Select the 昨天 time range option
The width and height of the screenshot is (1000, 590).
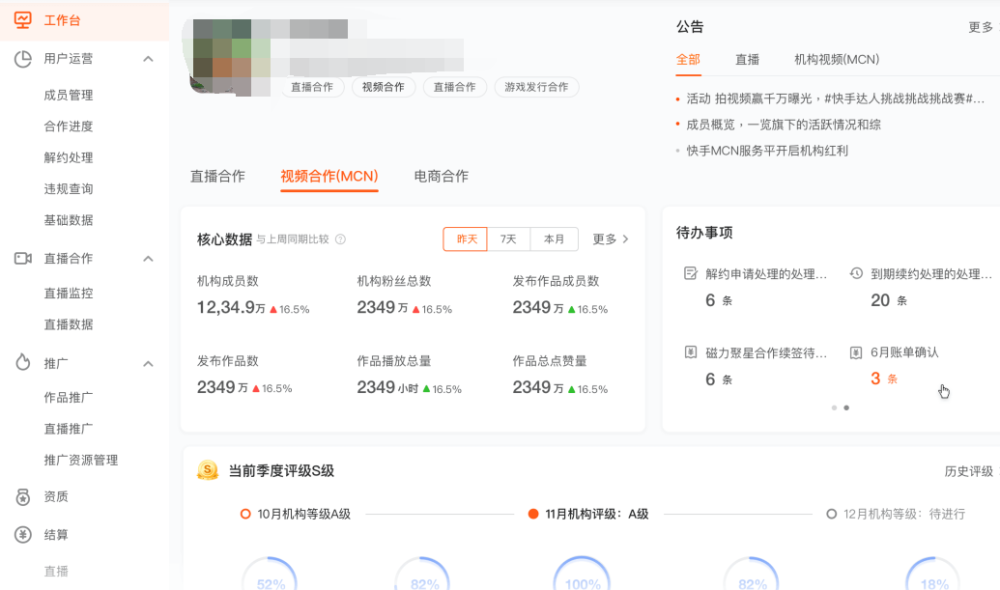(x=466, y=239)
